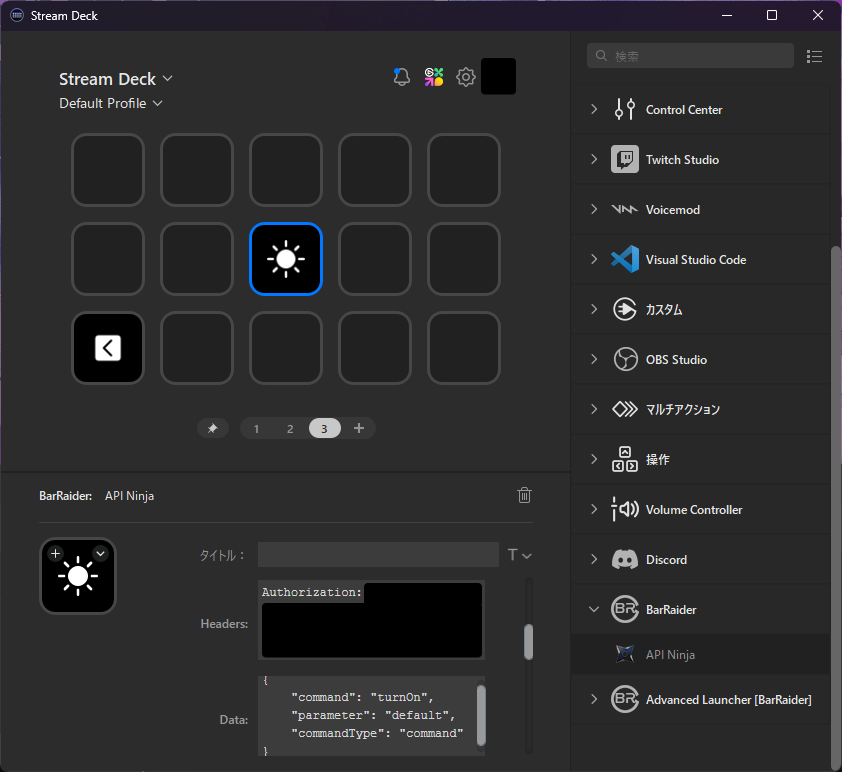This screenshot has height=772, width=842.
Task: Switch to page 2
Action: [x=290, y=428]
